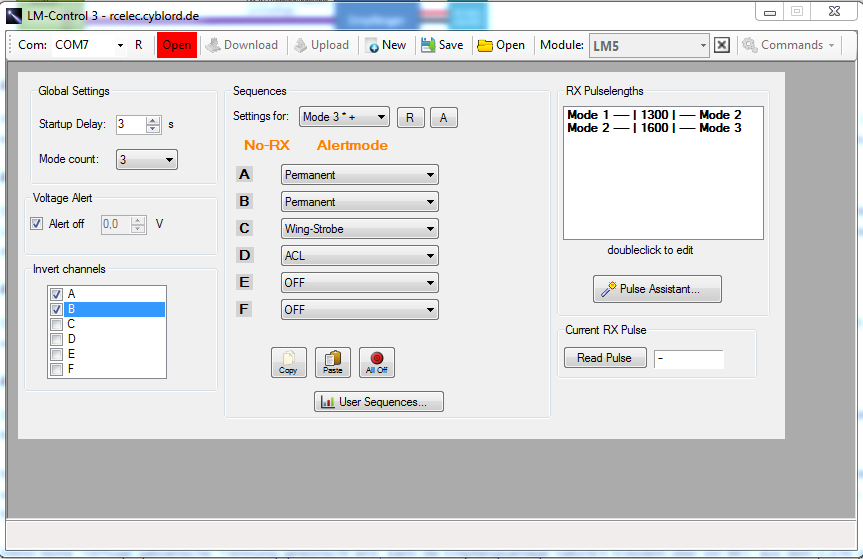Click the application icon in title bar
This screenshot has width=863, height=559.
(x=14, y=16)
